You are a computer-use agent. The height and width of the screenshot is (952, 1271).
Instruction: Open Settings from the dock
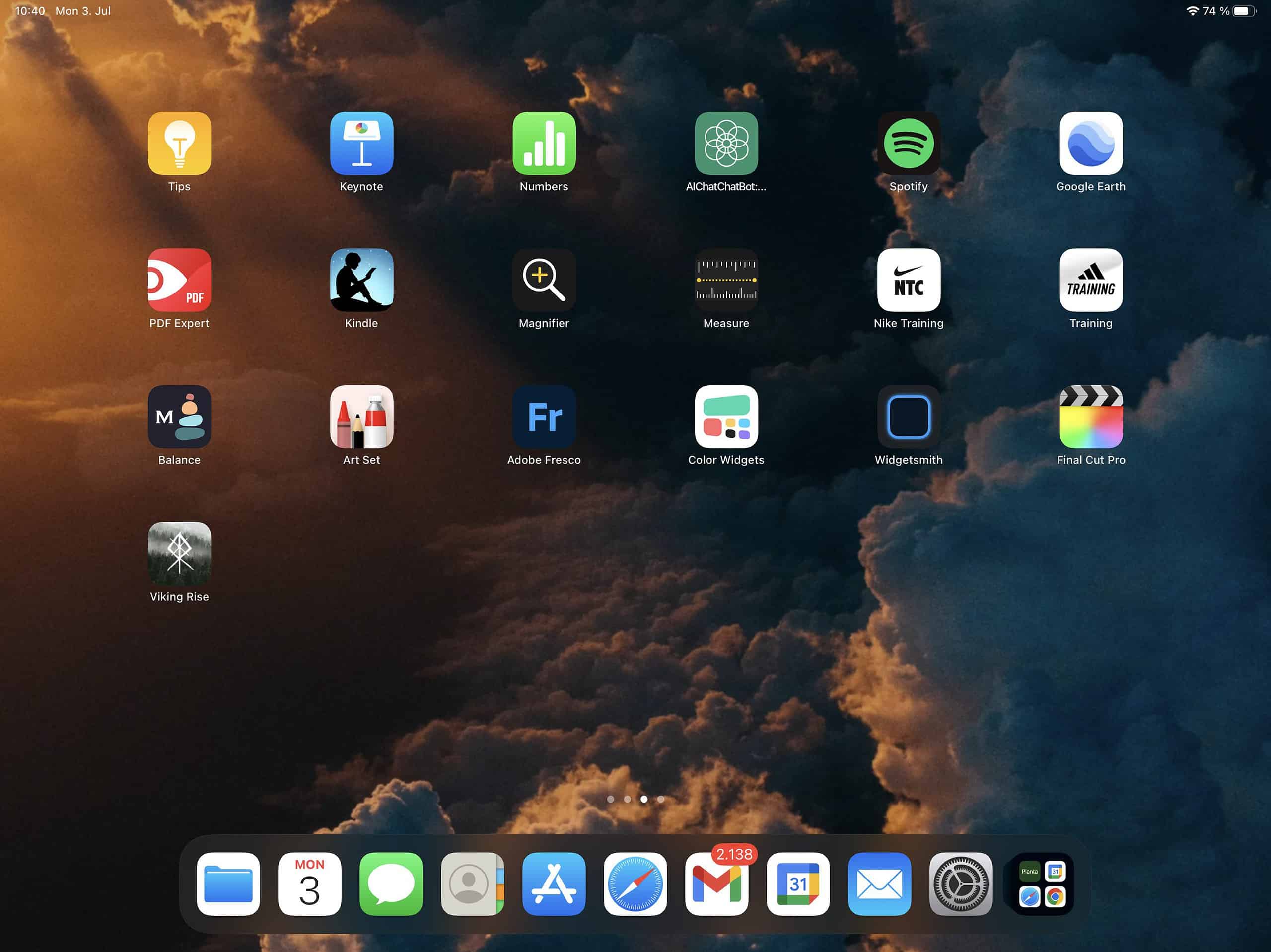click(961, 883)
